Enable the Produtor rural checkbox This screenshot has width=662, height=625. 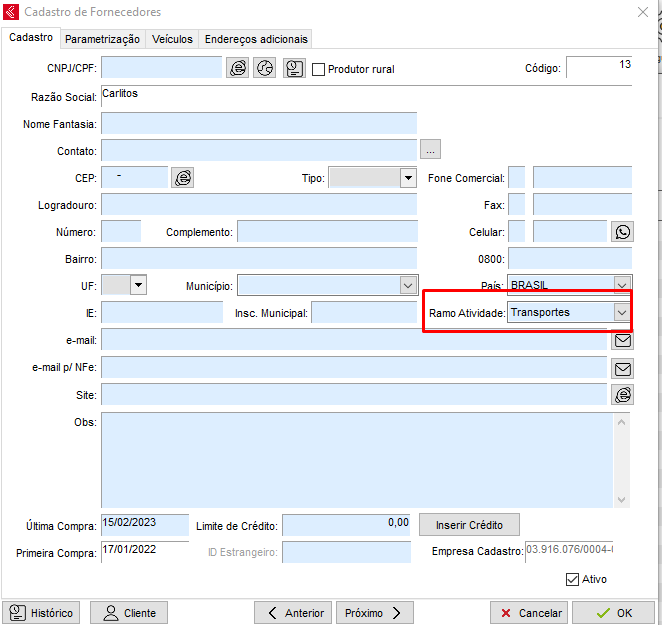pos(319,69)
